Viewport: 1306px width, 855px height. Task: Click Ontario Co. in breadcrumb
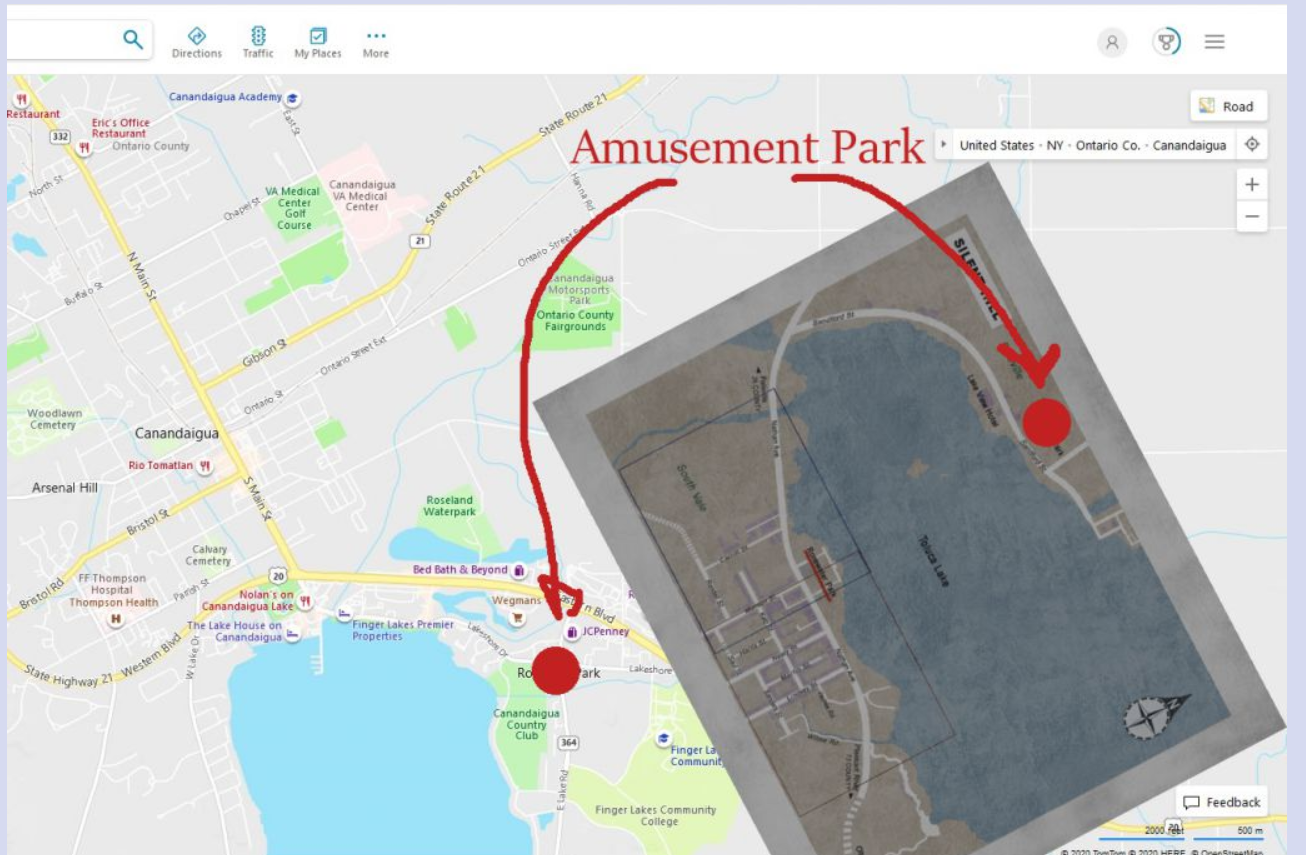(1108, 145)
